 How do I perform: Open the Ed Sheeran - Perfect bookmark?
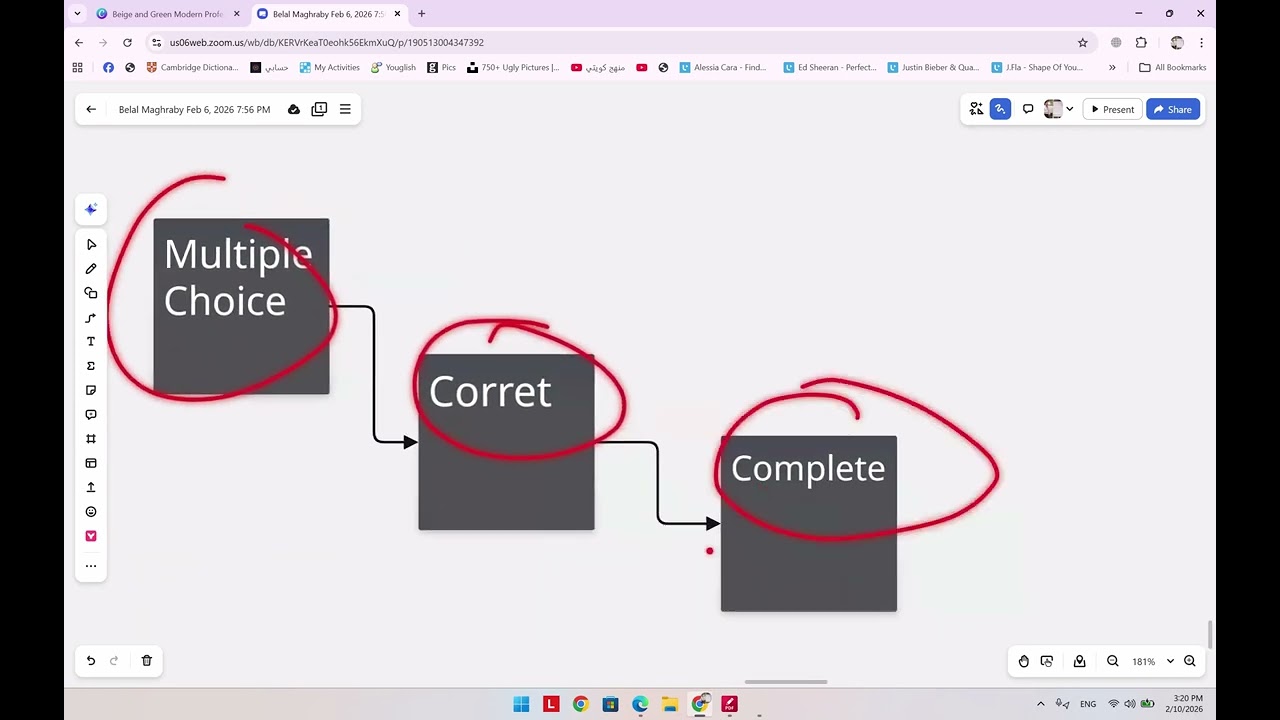point(829,67)
